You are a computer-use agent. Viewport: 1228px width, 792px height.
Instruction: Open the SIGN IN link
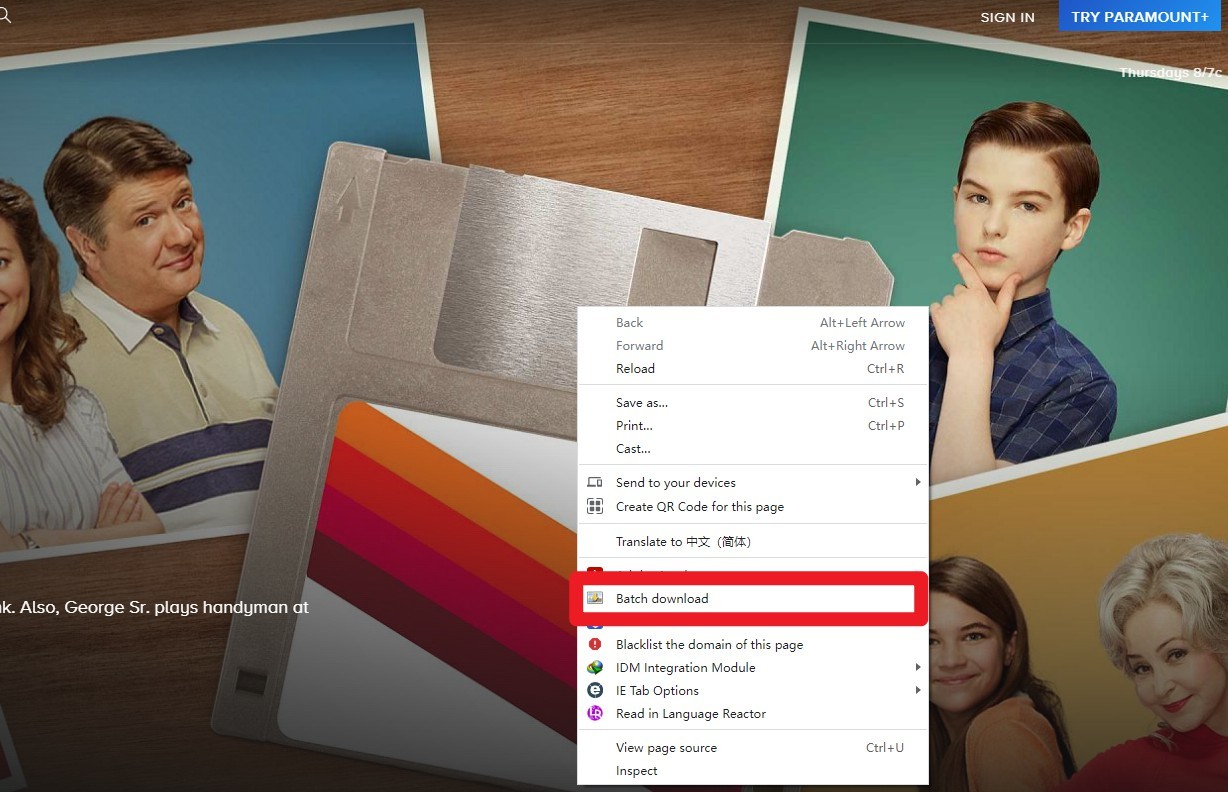click(1007, 17)
